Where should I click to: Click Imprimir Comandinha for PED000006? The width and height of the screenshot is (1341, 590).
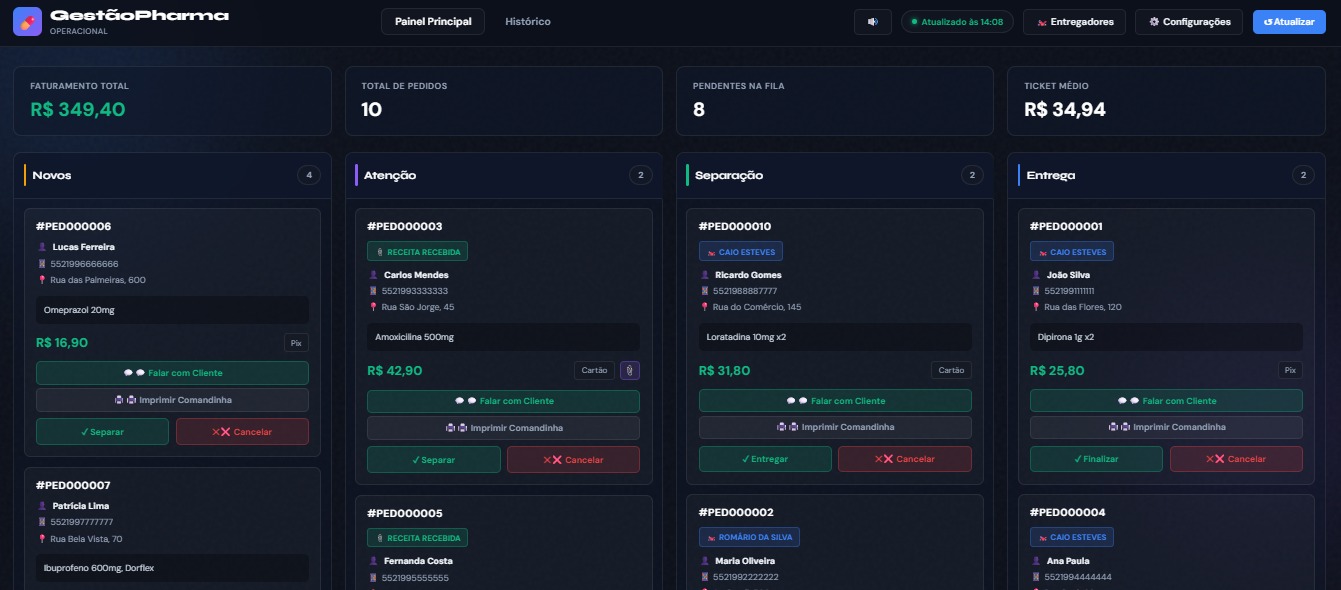(x=172, y=400)
